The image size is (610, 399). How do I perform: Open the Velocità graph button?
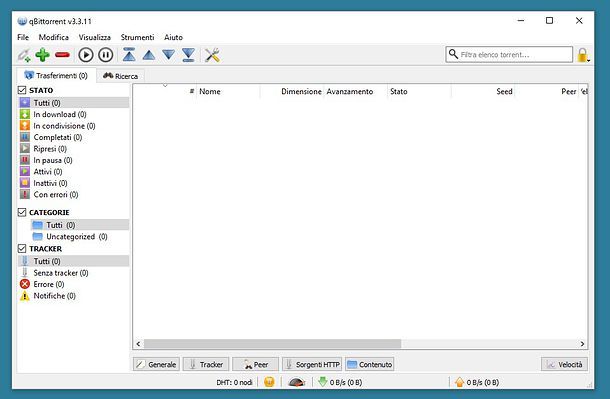[x=564, y=364]
